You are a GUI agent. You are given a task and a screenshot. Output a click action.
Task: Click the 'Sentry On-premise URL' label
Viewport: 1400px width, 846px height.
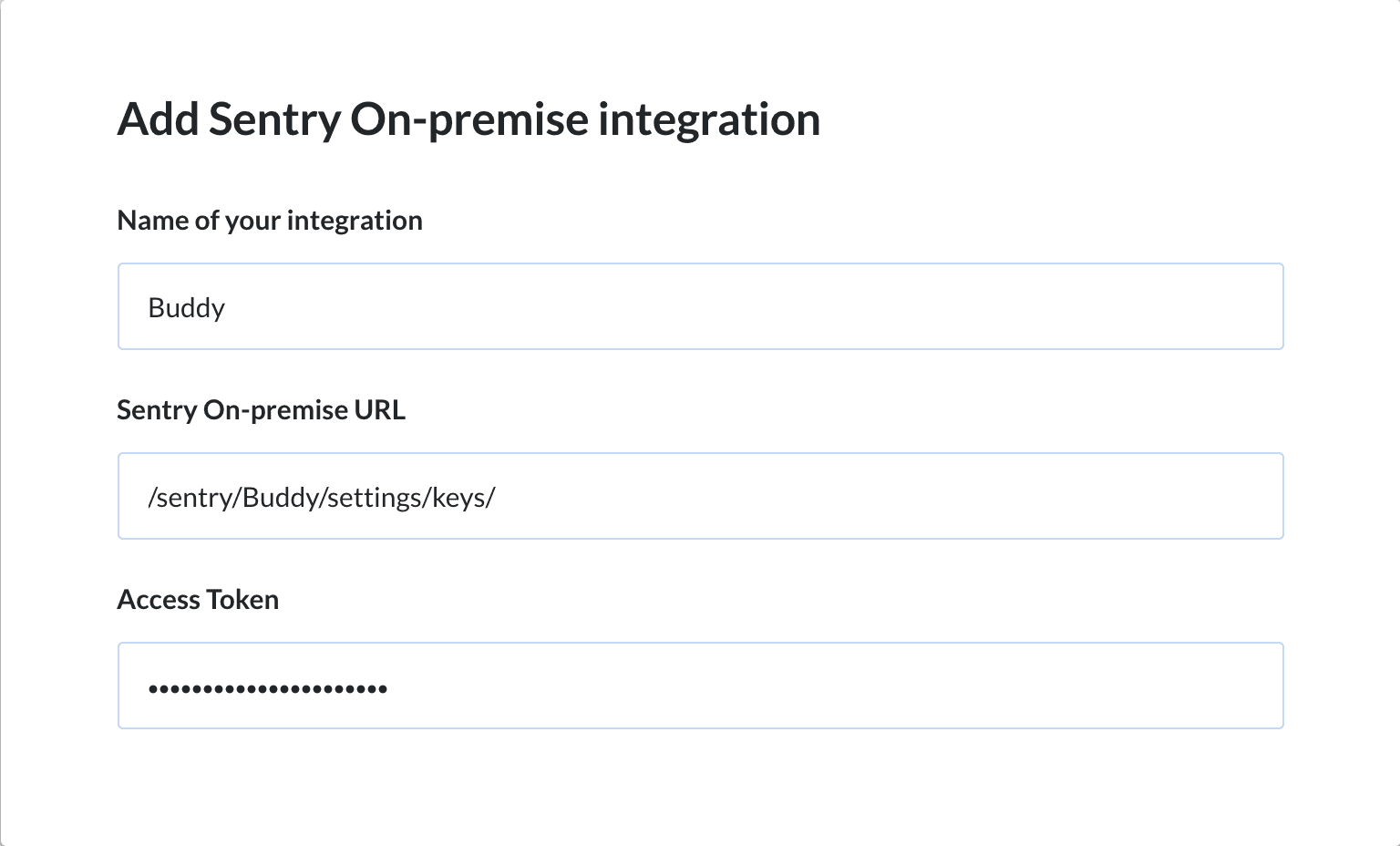(x=261, y=410)
